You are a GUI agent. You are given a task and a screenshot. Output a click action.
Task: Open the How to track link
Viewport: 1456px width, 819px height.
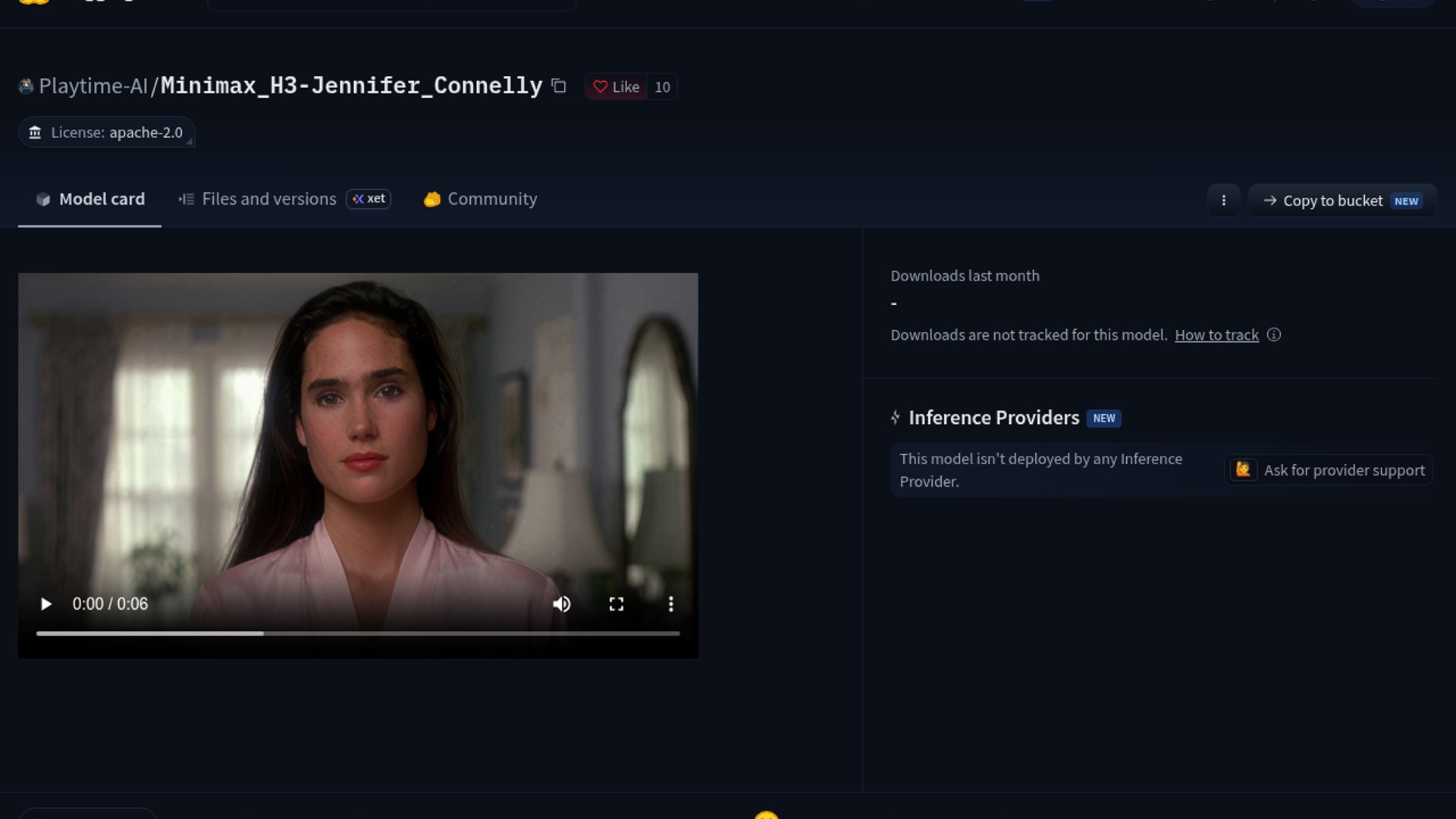point(1216,335)
